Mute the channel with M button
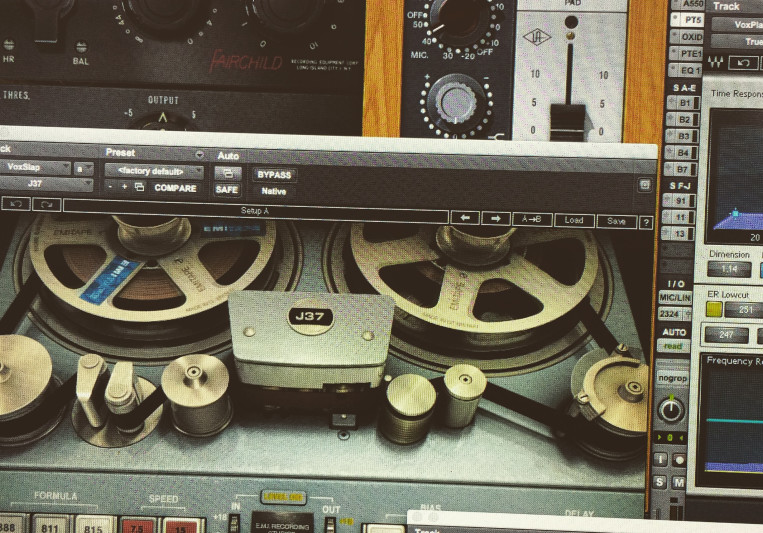The width and height of the screenshot is (763, 533). coord(678,483)
